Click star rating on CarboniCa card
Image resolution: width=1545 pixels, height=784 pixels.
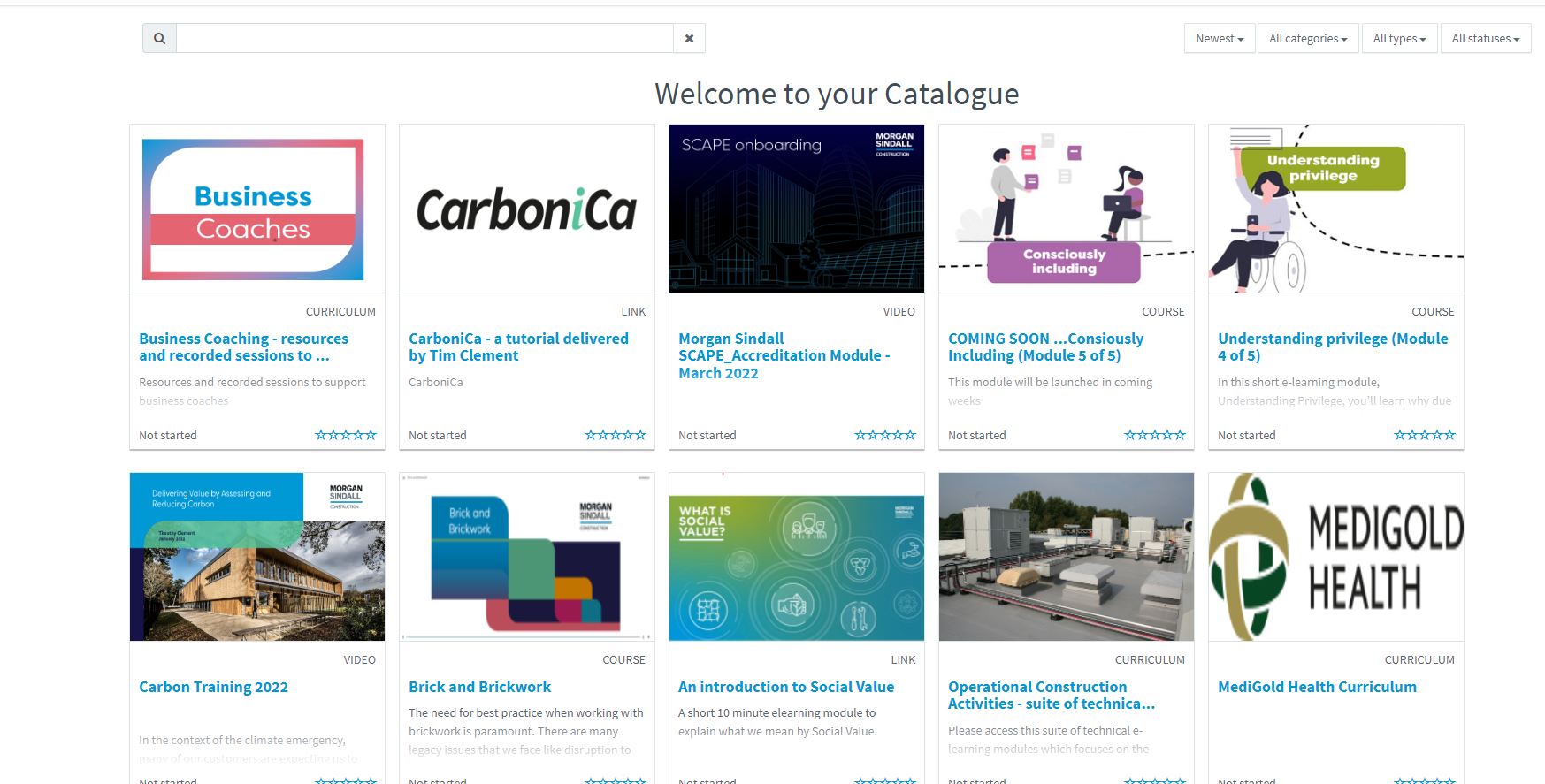(616, 435)
